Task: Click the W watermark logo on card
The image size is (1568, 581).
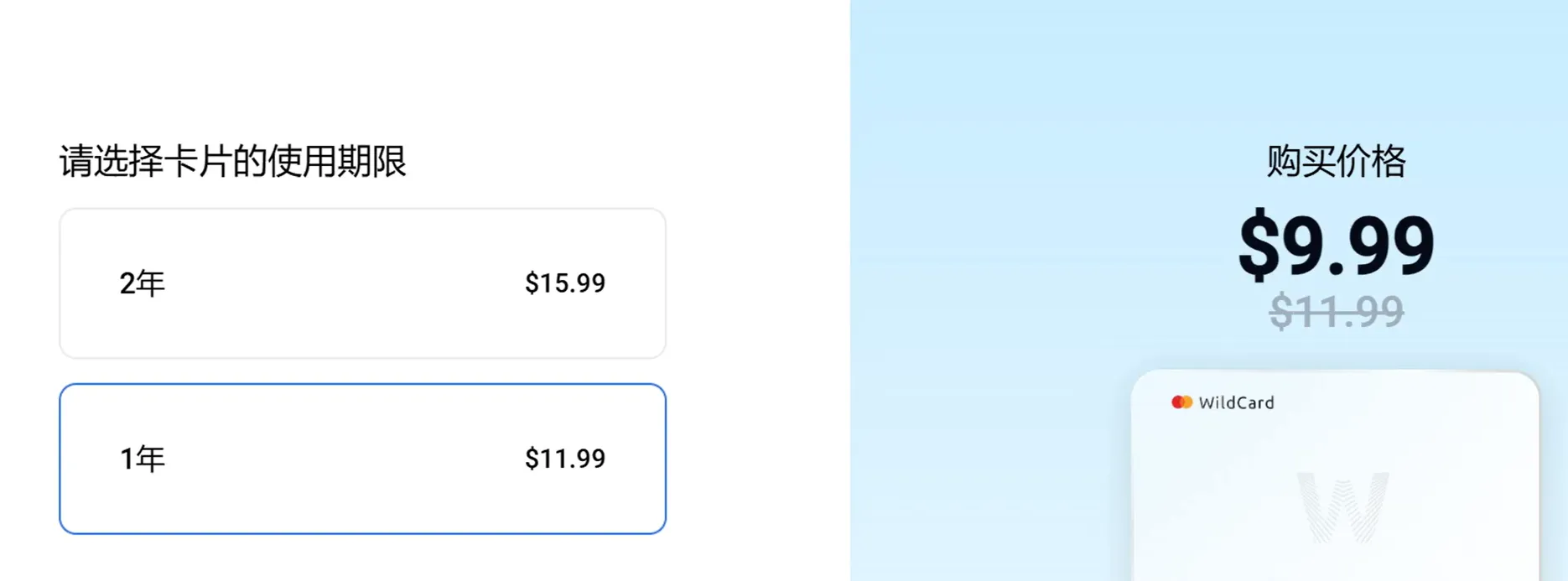Action: (1342, 506)
